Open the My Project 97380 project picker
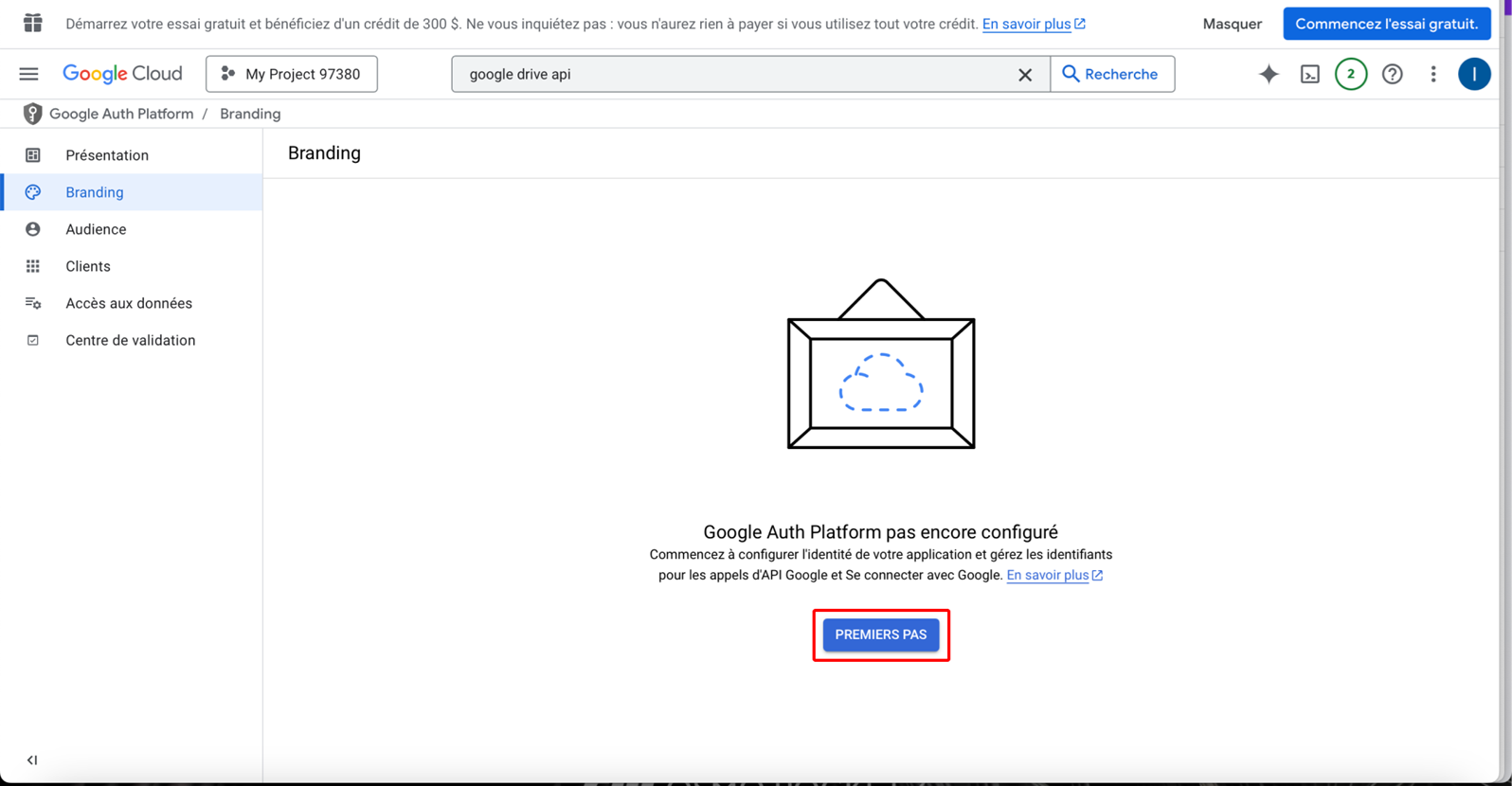 tap(292, 74)
